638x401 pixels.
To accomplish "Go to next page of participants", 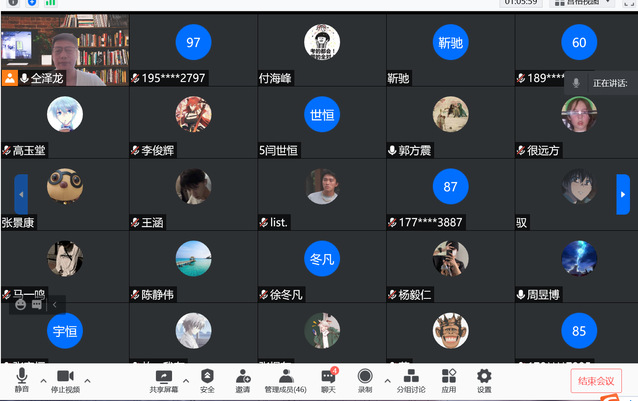I will click(x=623, y=194).
